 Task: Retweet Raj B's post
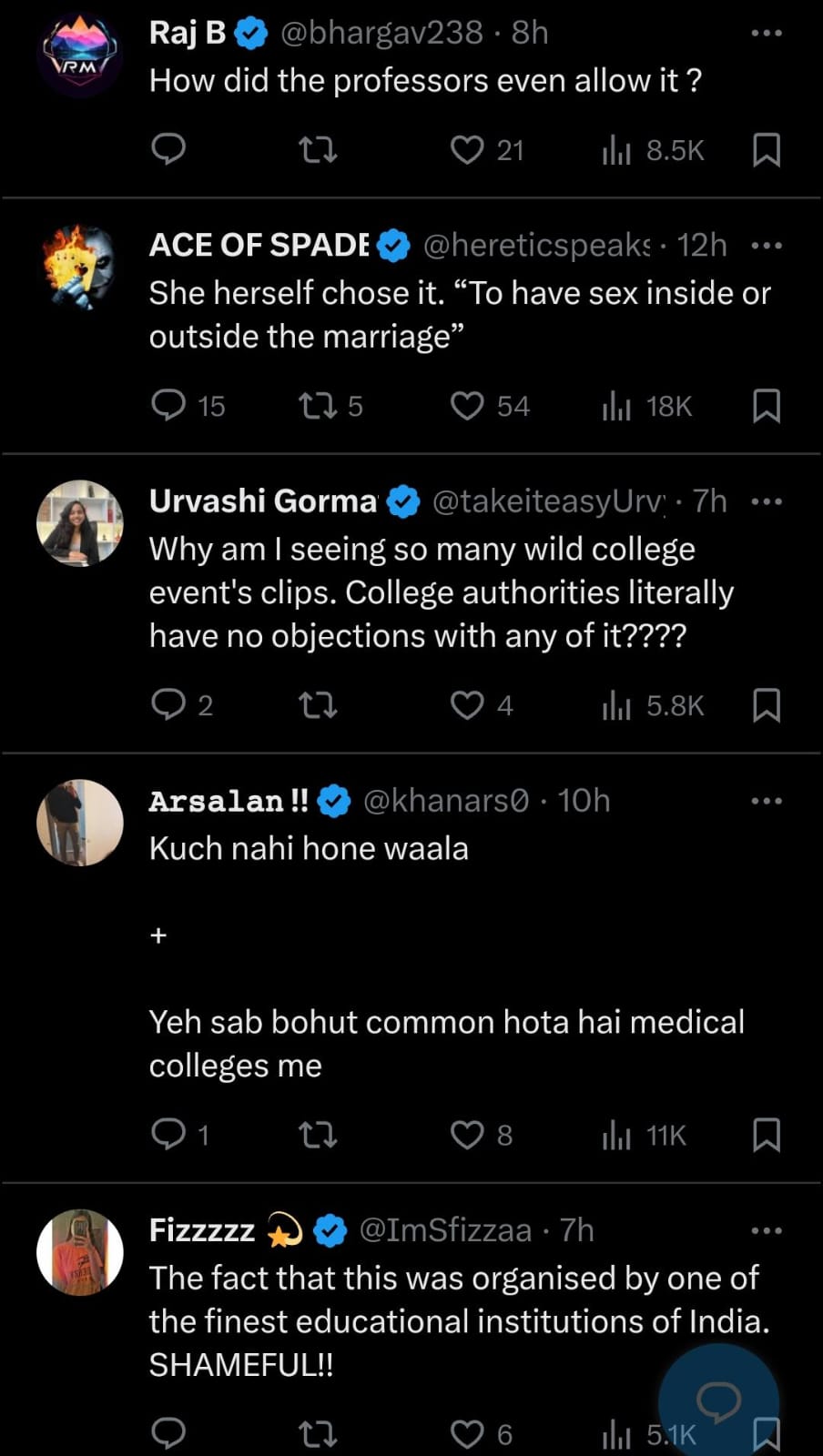(x=318, y=148)
